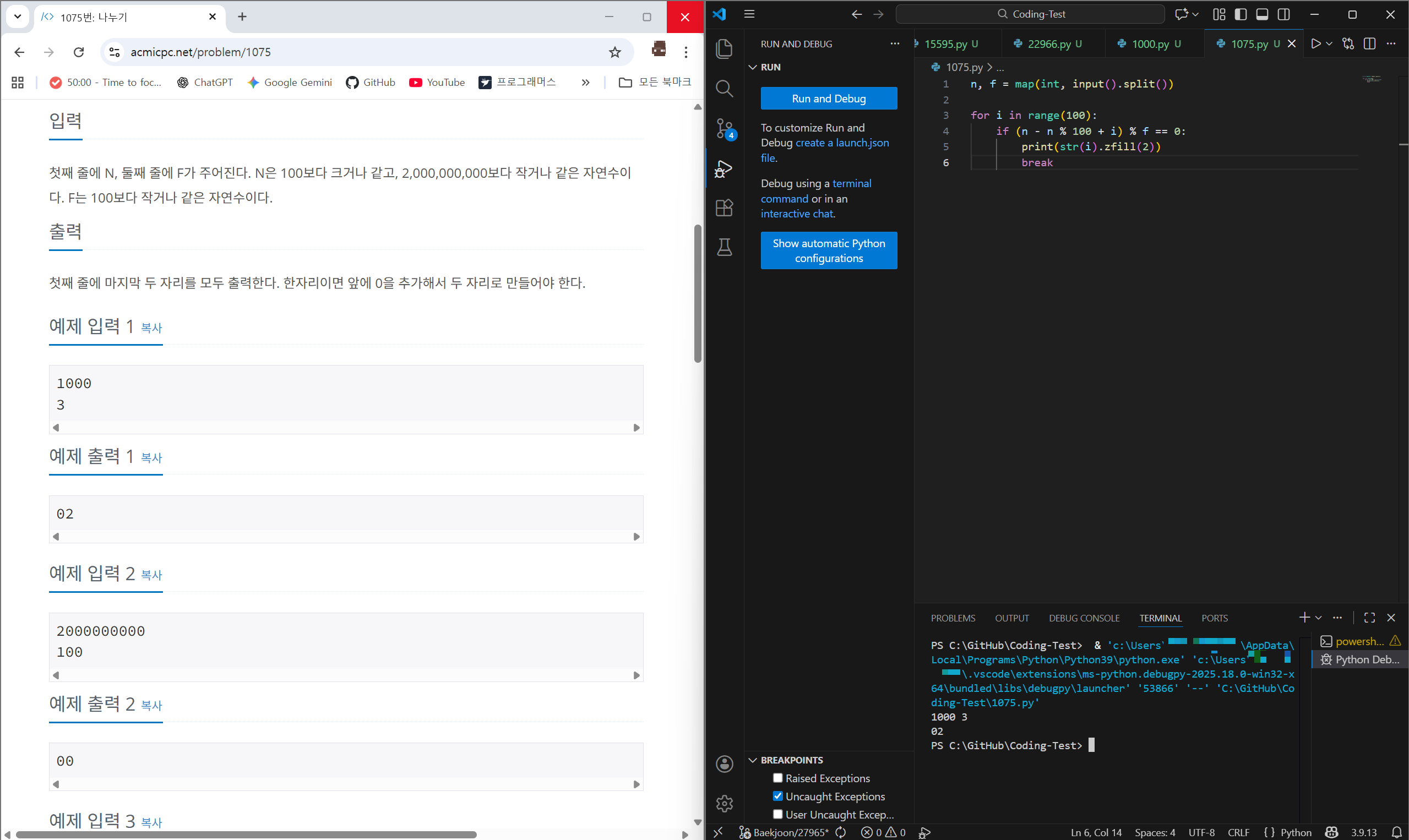Open the Manage gear icon

coord(724,803)
